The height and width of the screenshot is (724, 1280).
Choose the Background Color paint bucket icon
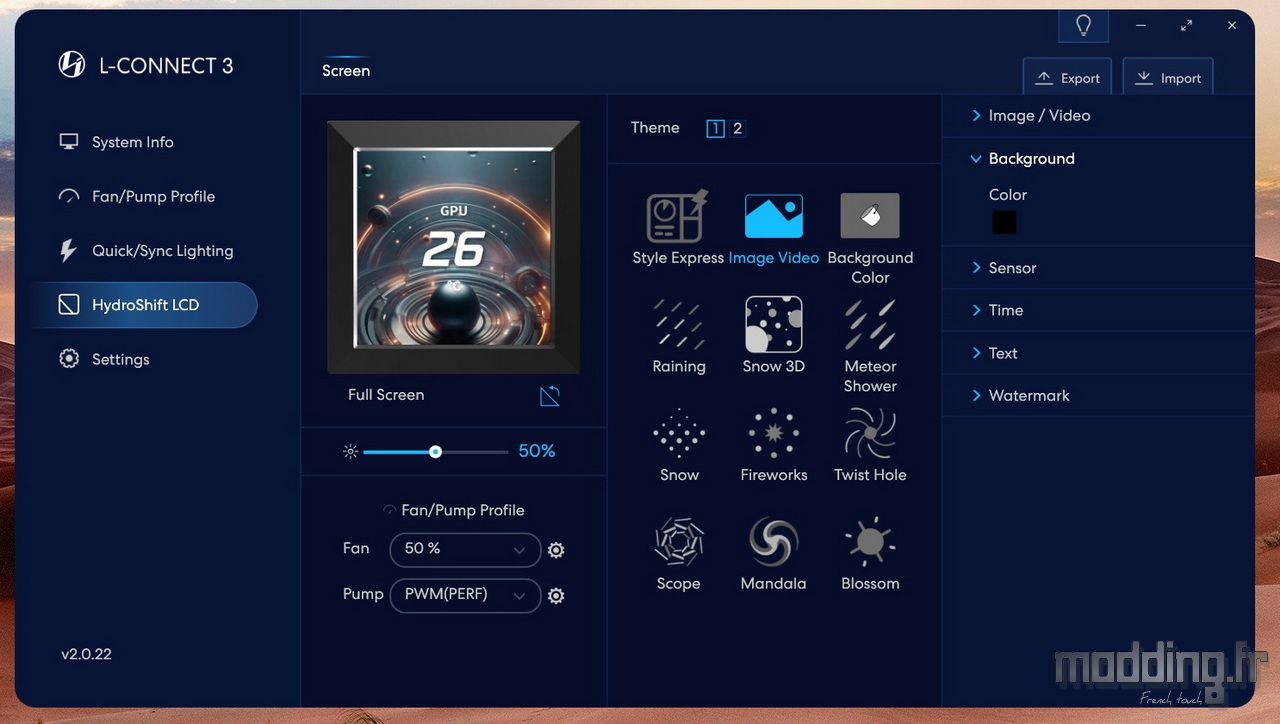click(870, 216)
